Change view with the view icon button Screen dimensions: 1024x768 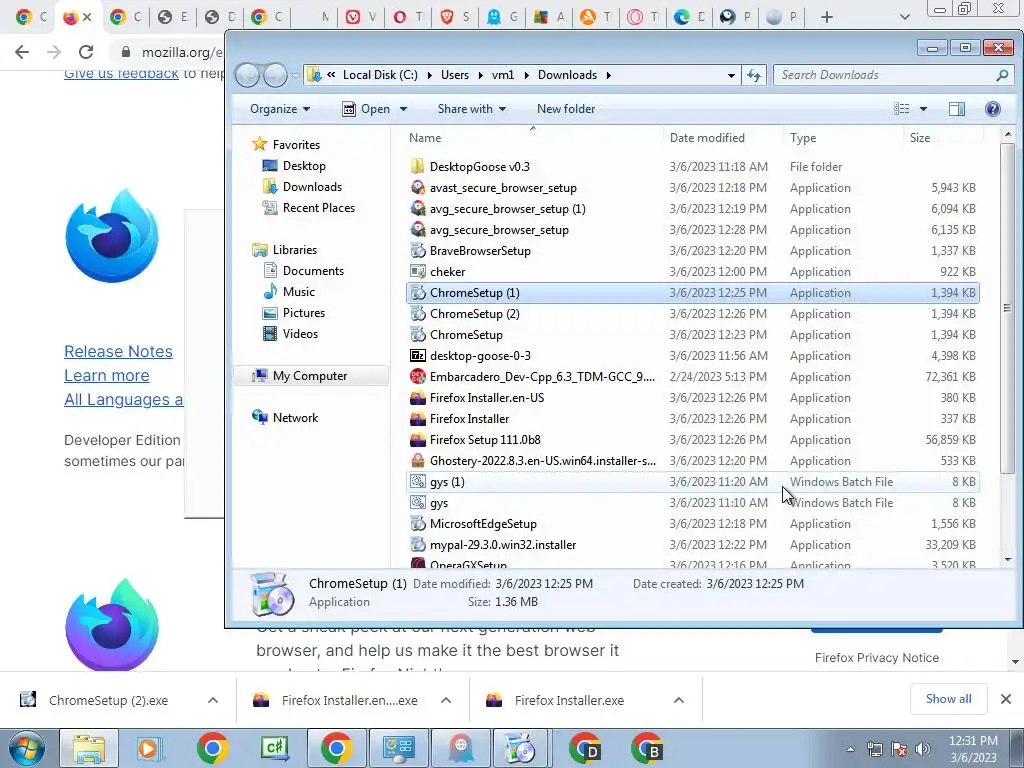901,109
